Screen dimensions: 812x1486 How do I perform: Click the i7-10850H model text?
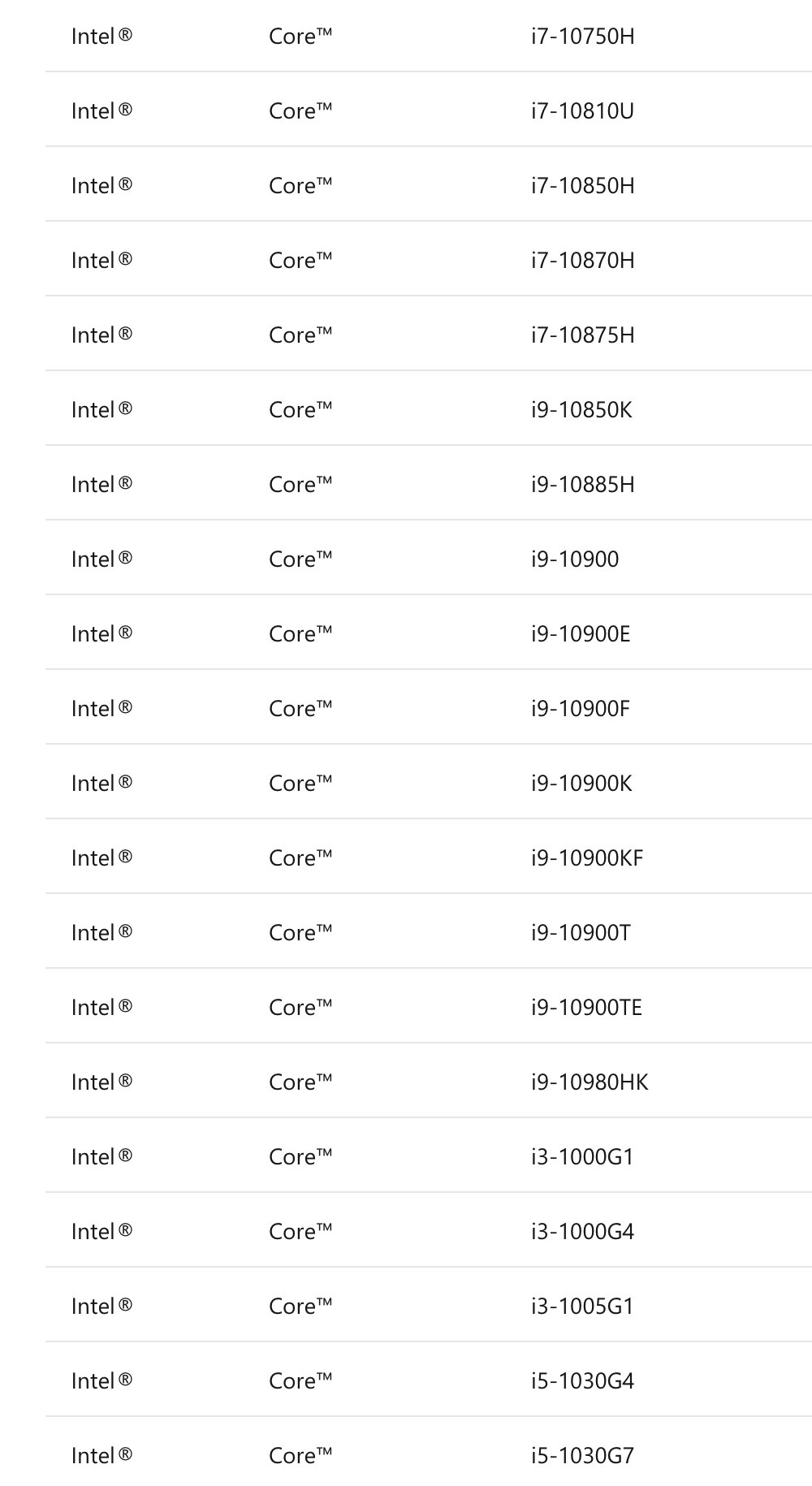coord(582,186)
